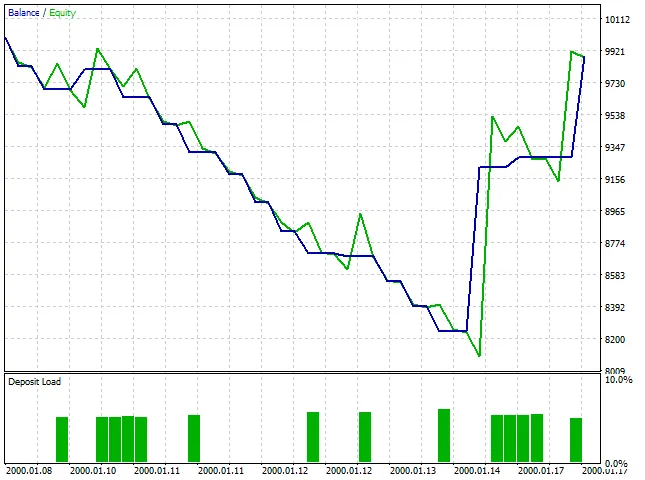Screen dimensions: 645x480
Task: Click the 9921 price axis label
Action: 618,51
